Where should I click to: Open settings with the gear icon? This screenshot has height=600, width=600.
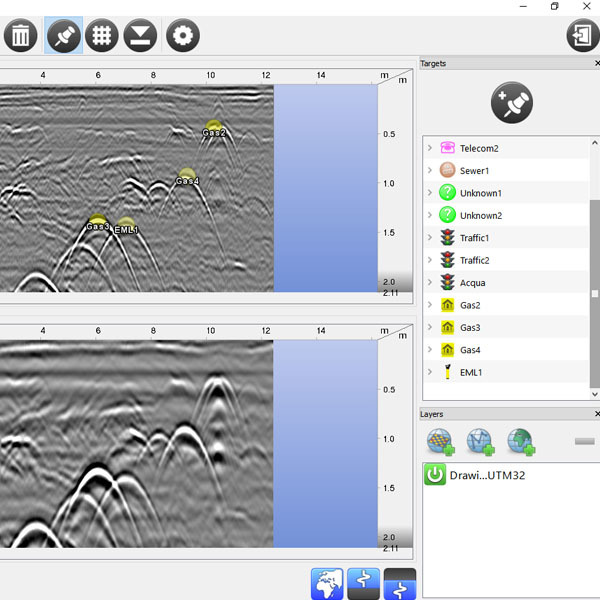[x=182, y=36]
